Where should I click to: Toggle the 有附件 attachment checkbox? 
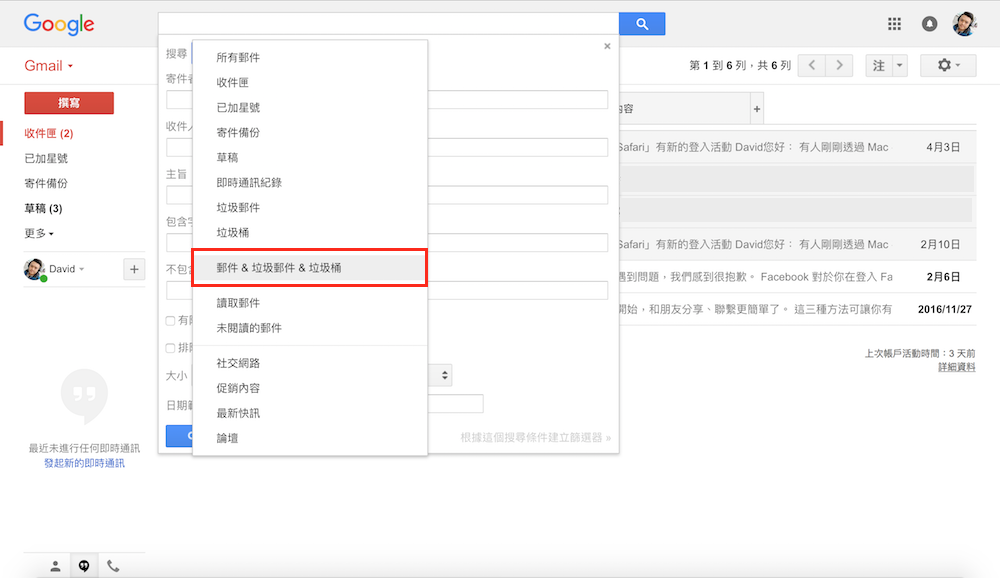tap(170, 320)
